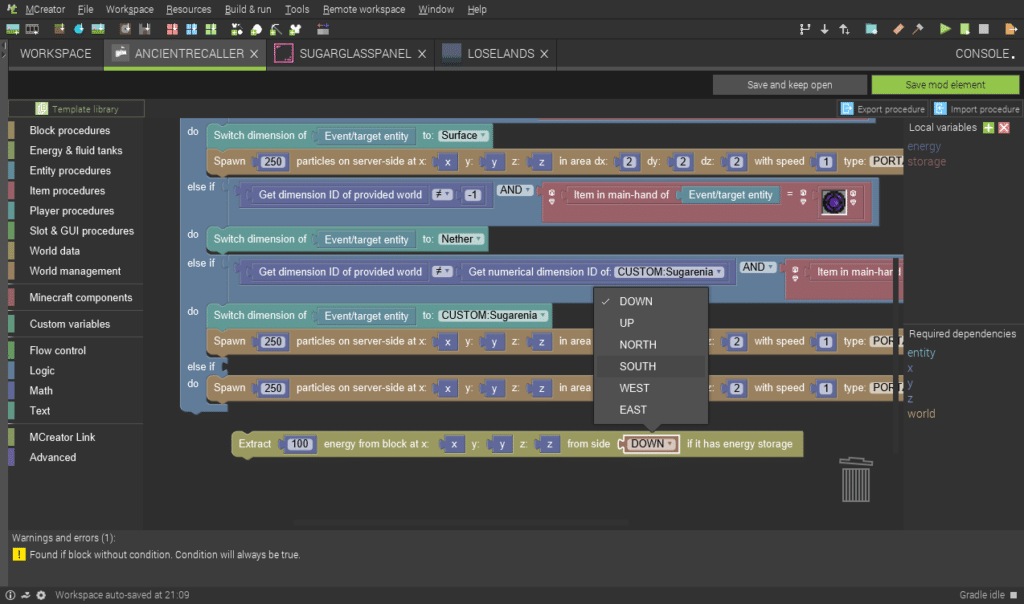Viewport: 1024px width, 604px height.
Task: Select UP from the side list
Action: [650, 323]
